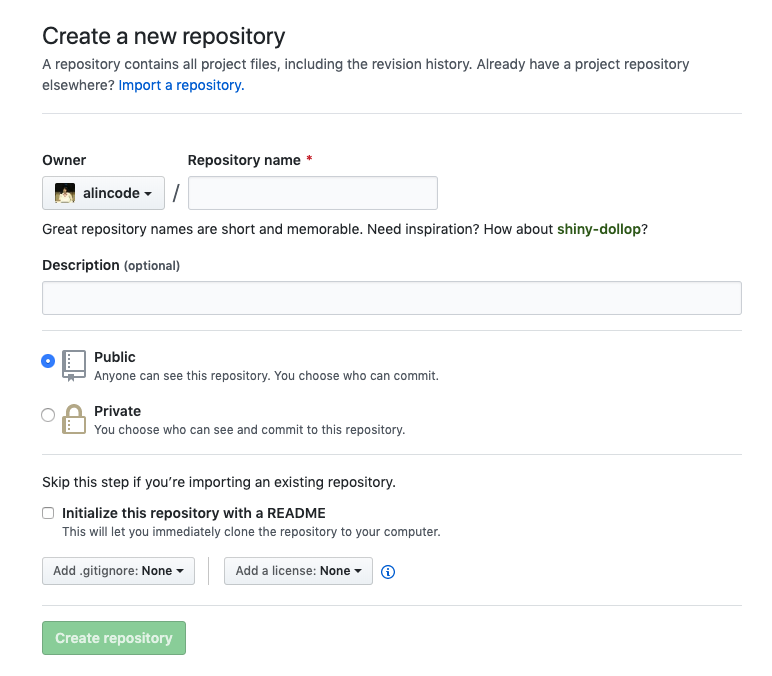The width and height of the screenshot is (772, 676).
Task: Select the Public radio button
Action: tap(48, 361)
